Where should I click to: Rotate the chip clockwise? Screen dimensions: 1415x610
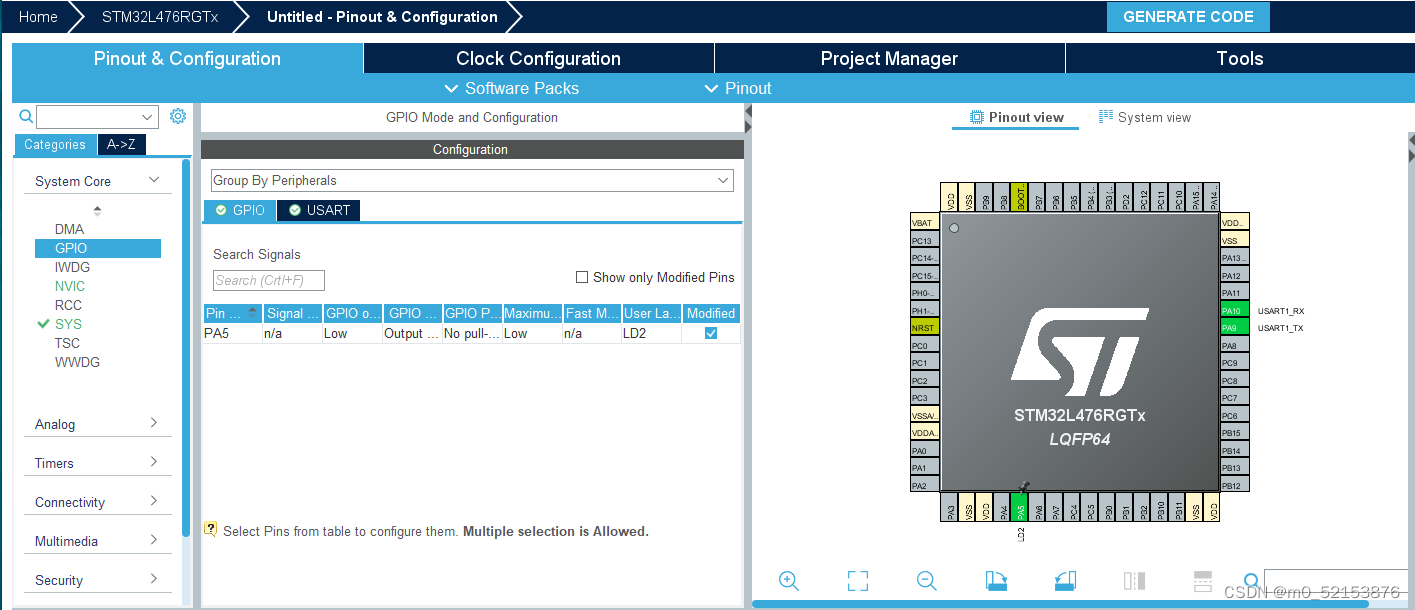996,581
